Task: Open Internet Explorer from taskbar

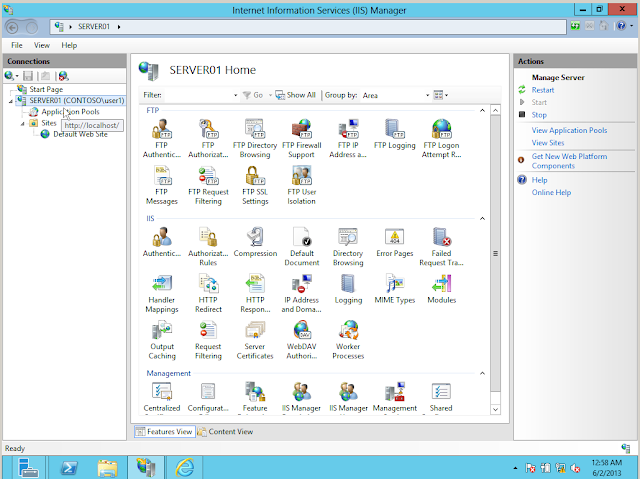Action: click(x=185, y=467)
